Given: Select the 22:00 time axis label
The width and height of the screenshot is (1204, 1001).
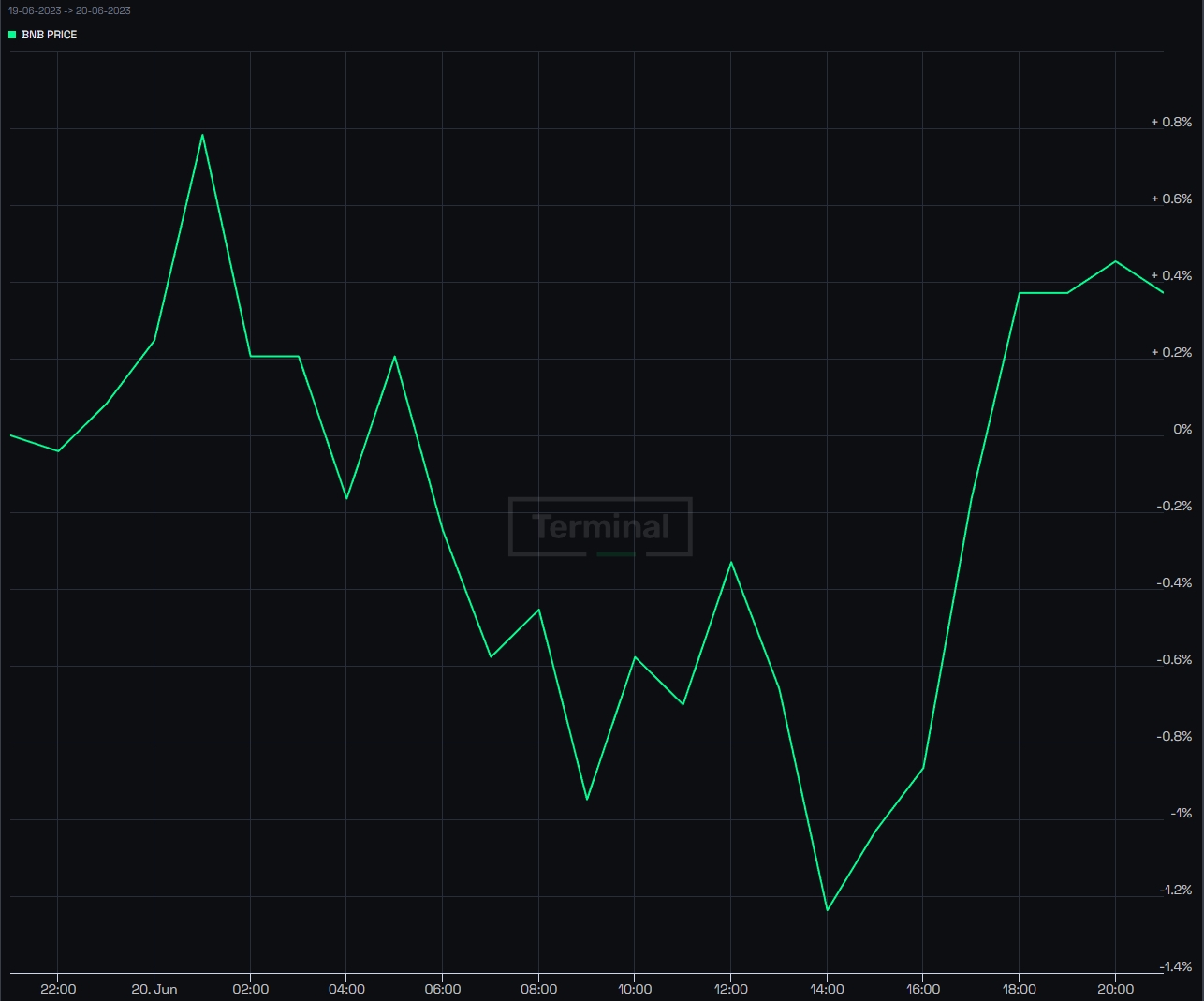Looking at the screenshot, I should (59, 989).
